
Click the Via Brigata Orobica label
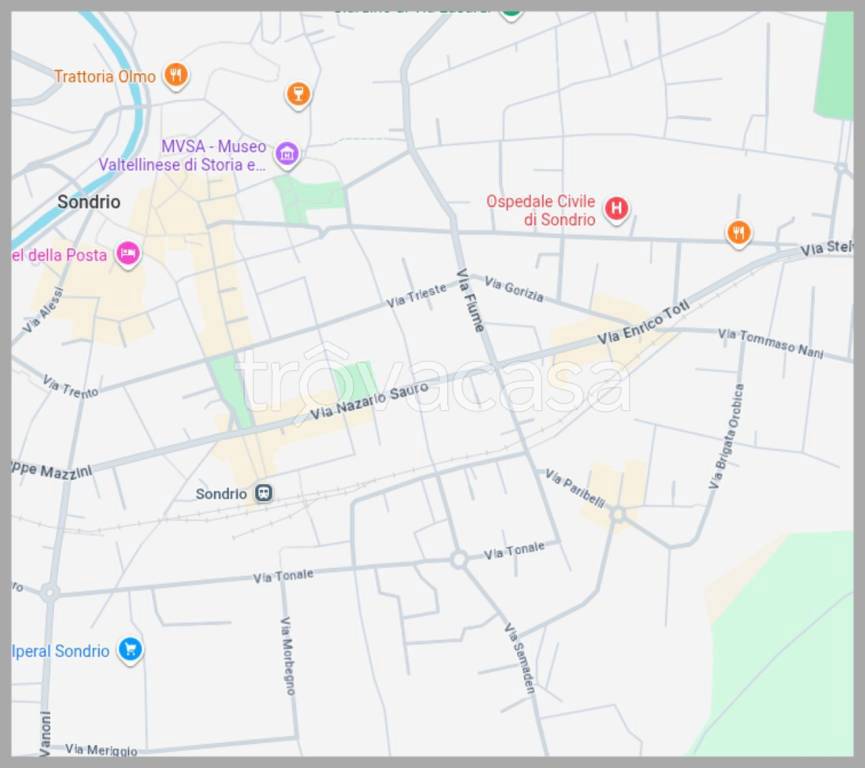tap(726, 436)
